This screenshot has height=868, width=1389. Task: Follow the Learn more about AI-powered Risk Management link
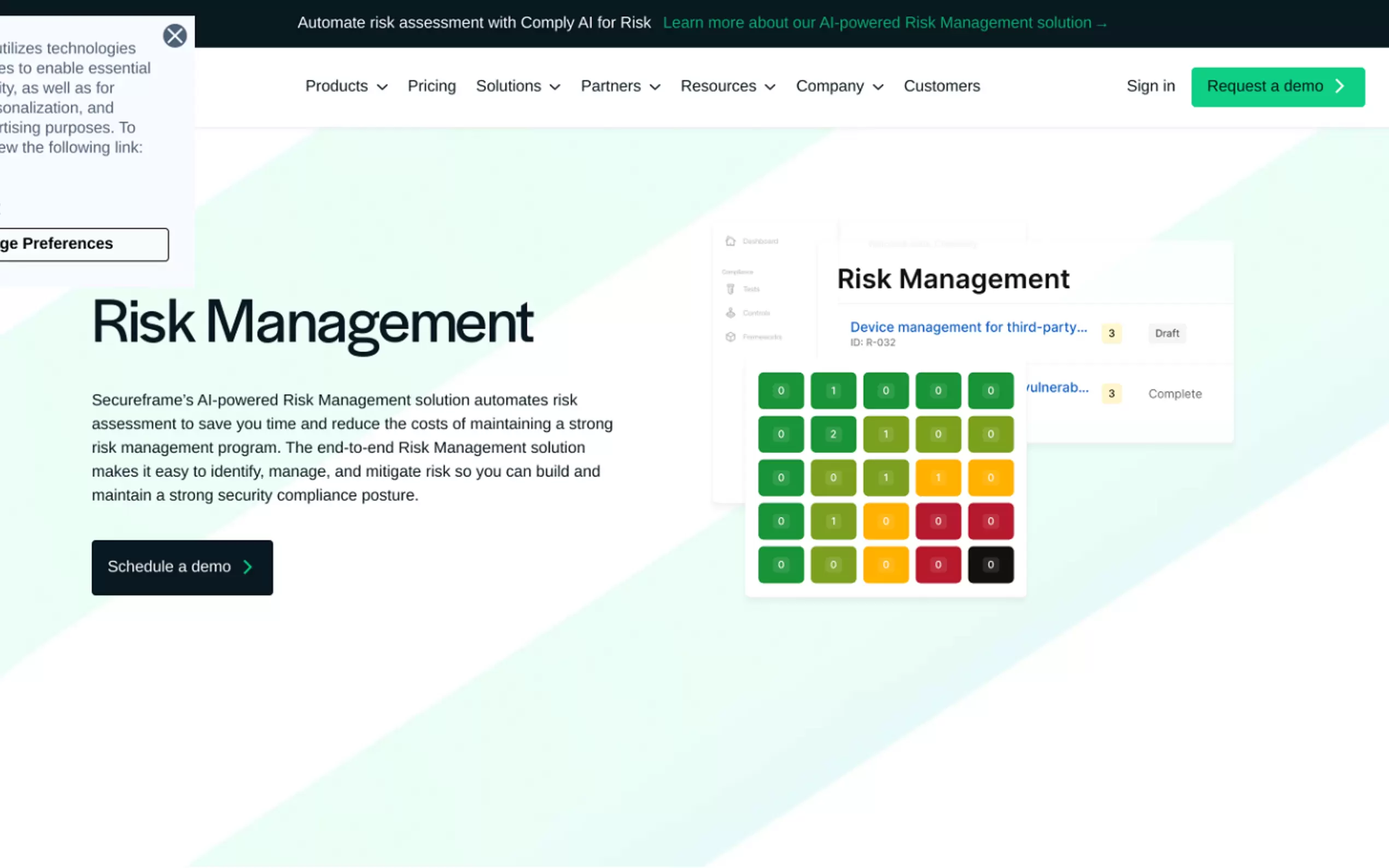(x=885, y=23)
